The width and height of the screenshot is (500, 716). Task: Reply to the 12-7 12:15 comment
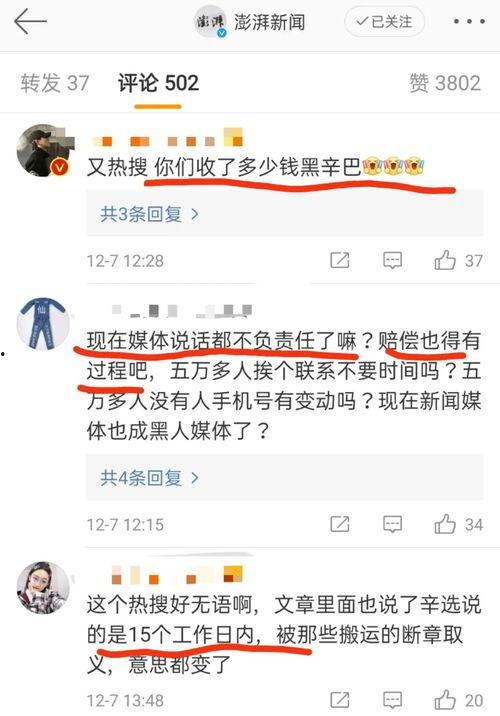(392, 524)
